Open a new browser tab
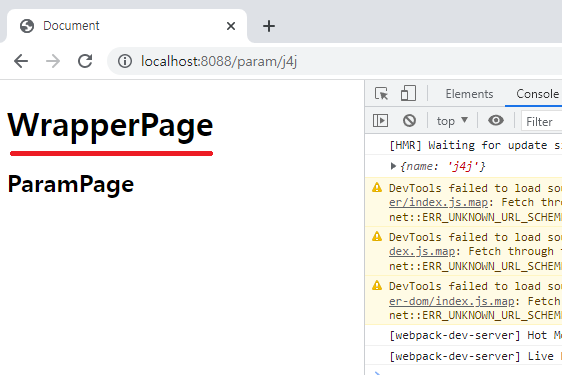This screenshot has height=375, width=565. coord(269,26)
